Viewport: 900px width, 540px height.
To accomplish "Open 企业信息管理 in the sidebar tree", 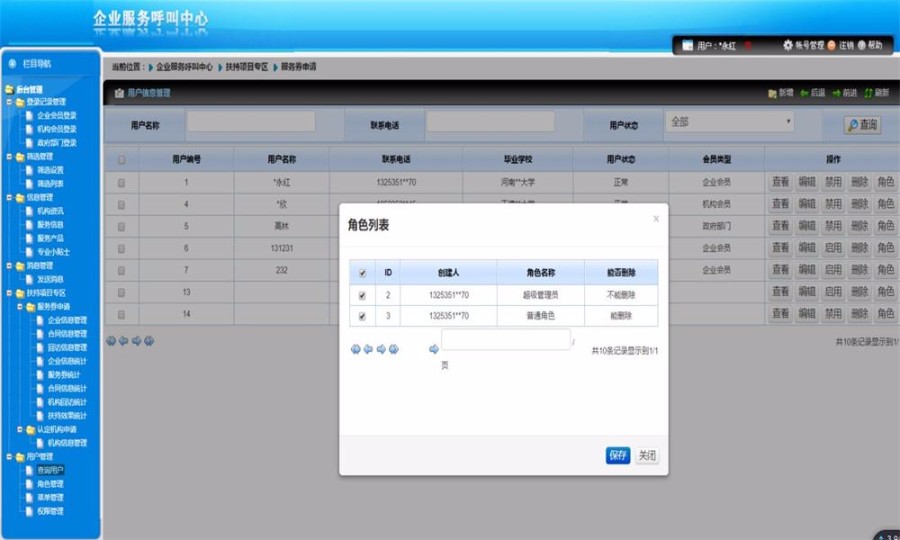I will pos(67,320).
